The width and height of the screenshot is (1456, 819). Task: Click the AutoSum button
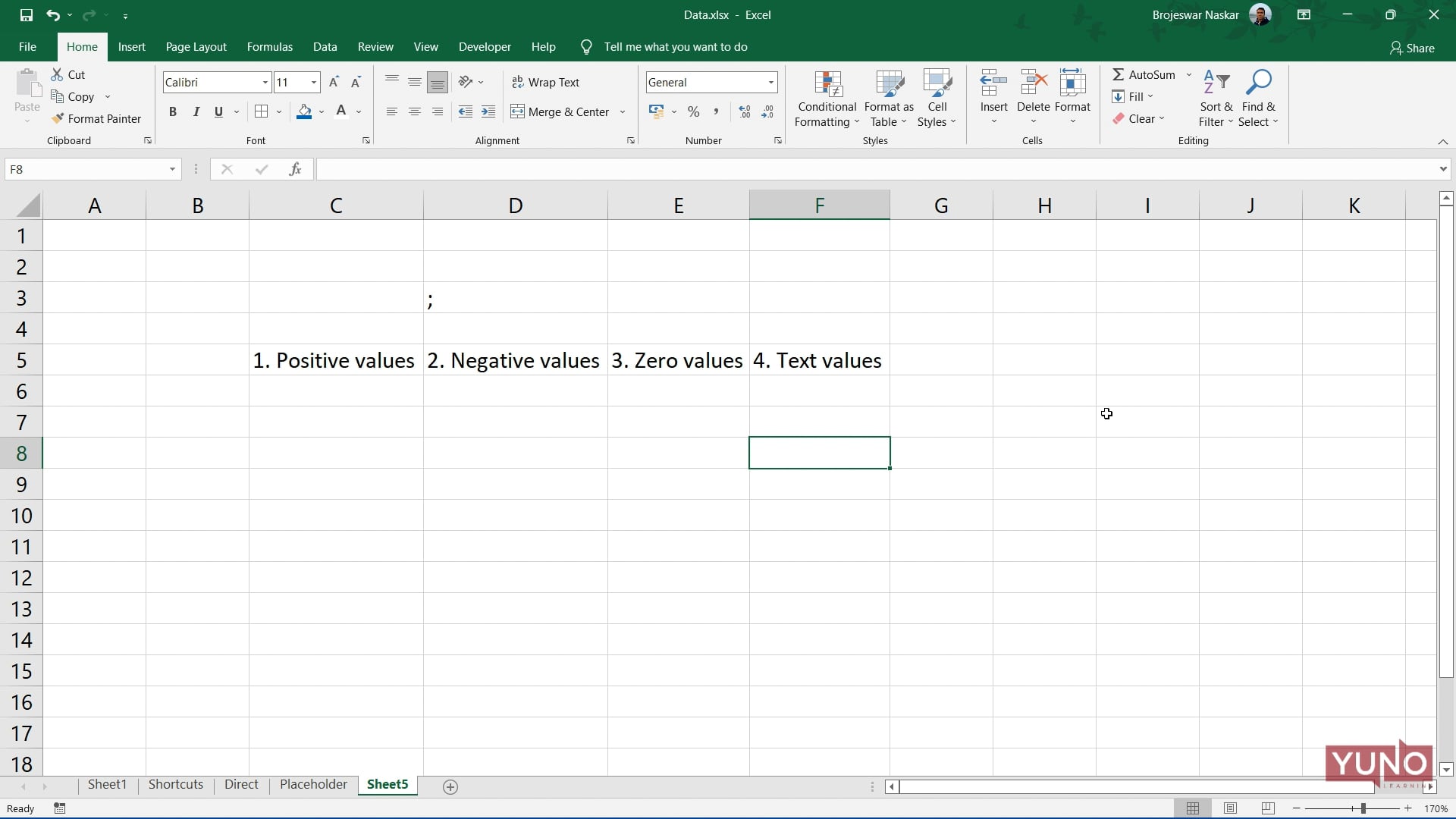pyautogui.click(x=1144, y=74)
